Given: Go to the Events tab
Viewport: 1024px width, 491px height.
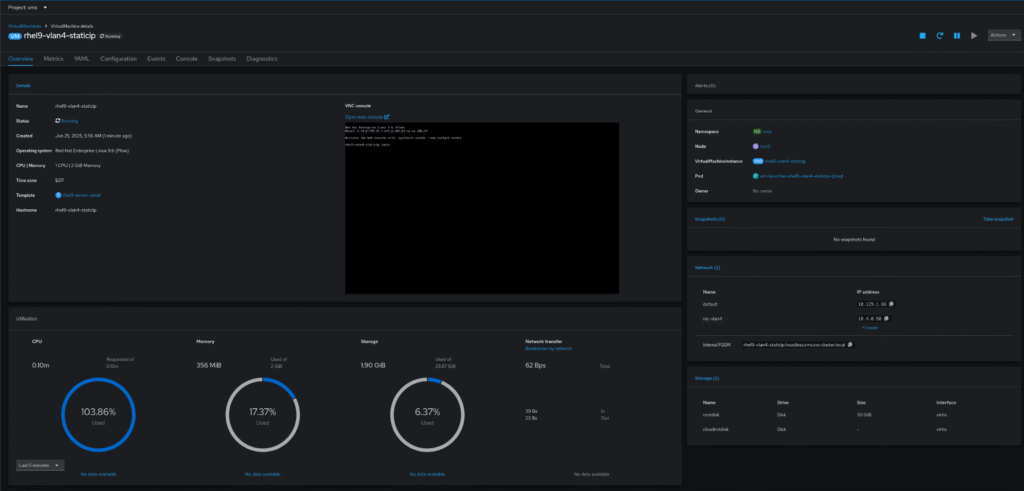Looking at the screenshot, I should (156, 59).
